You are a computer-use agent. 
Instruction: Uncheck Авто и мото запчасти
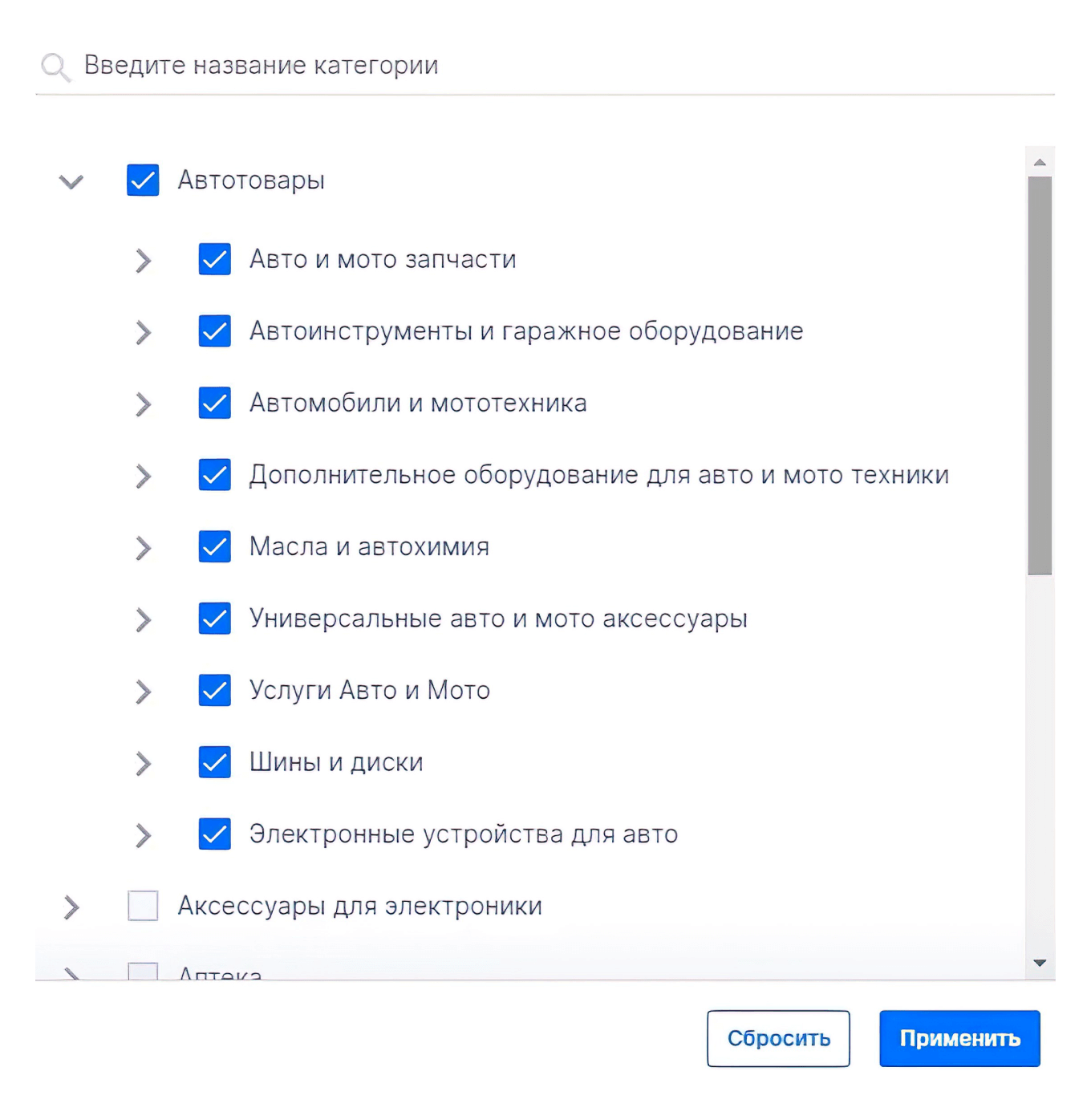(213, 259)
